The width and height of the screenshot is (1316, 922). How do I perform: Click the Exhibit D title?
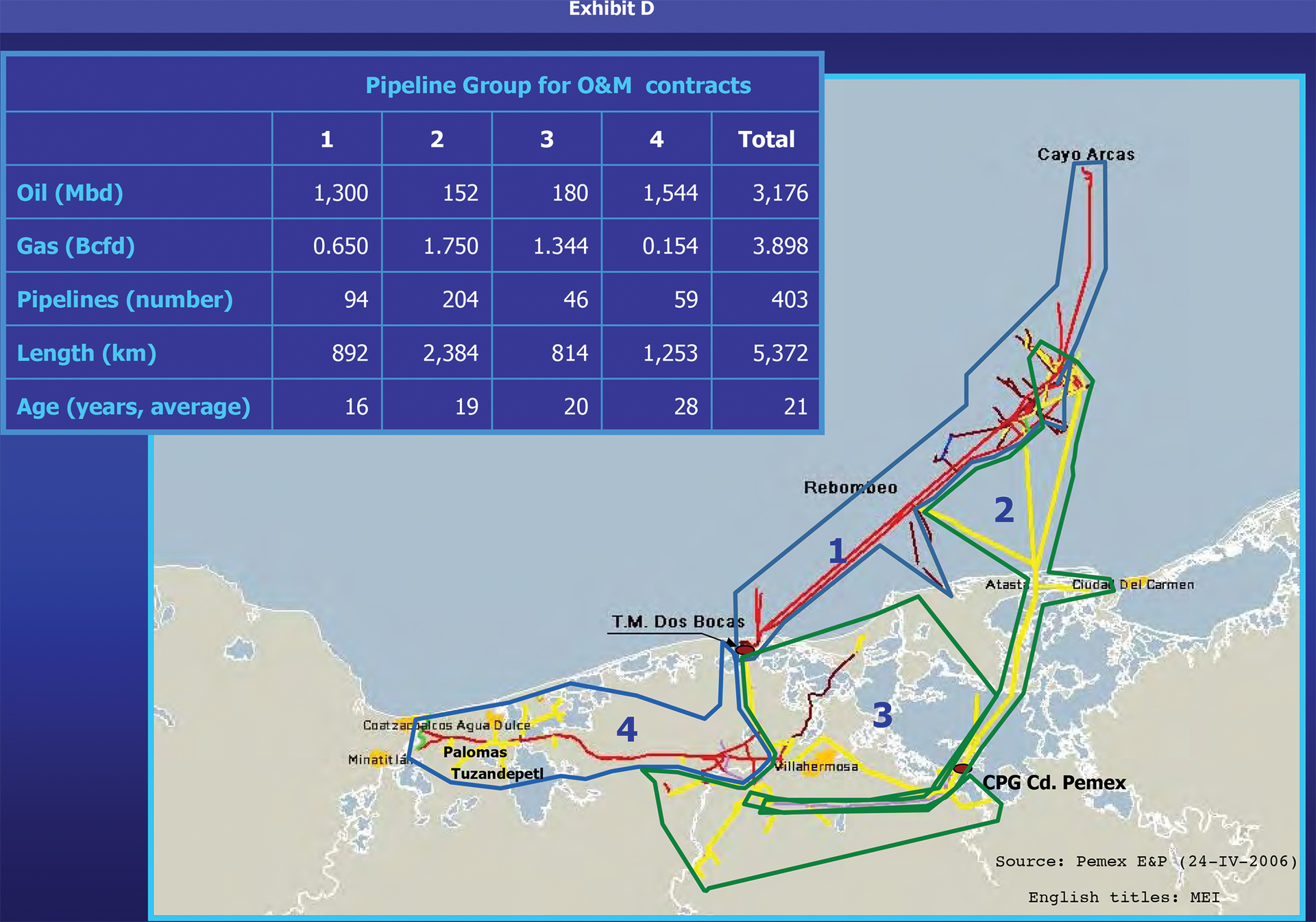[611, 10]
